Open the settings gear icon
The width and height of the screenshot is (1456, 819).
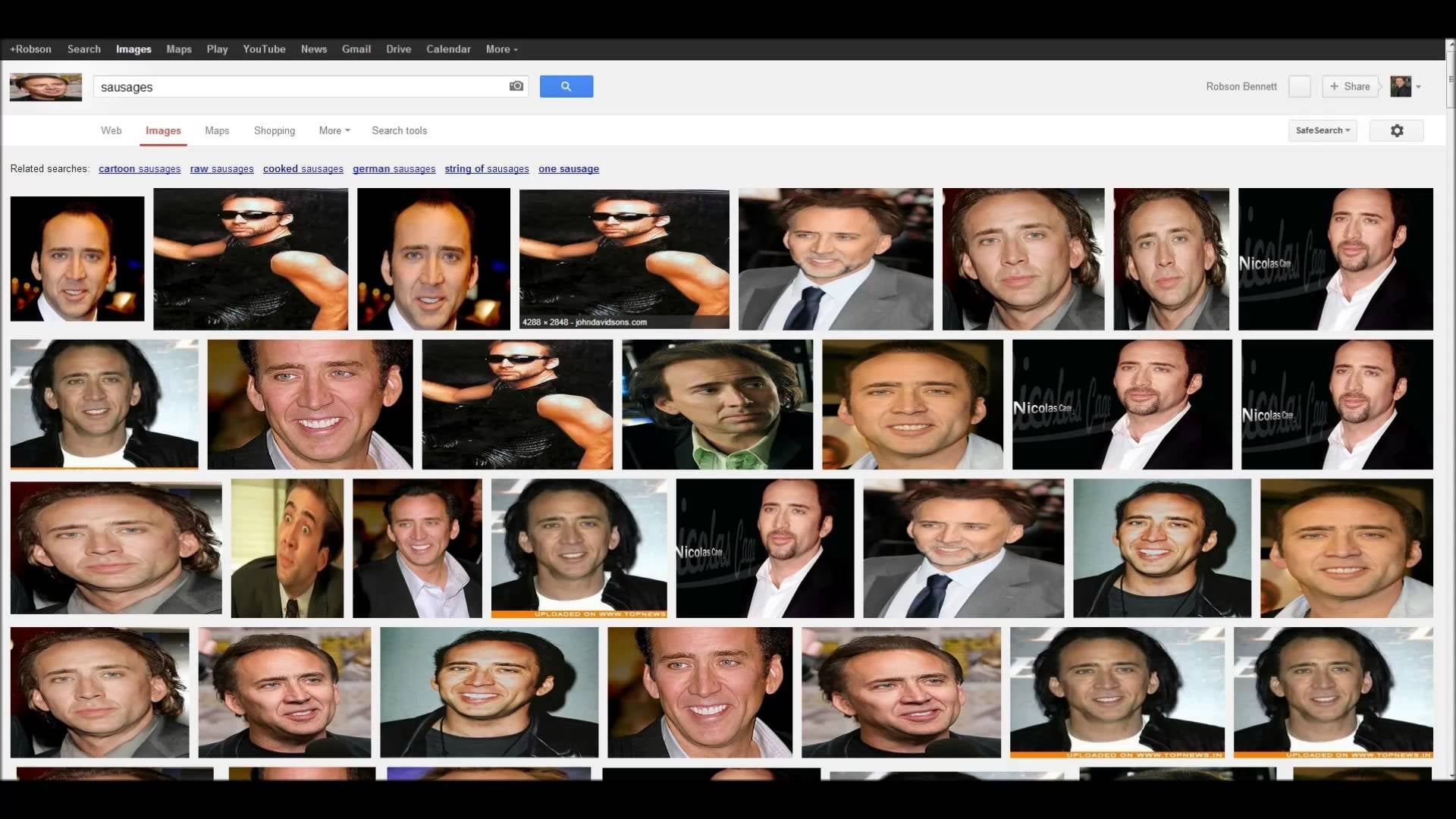click(x=1396, y=130)
